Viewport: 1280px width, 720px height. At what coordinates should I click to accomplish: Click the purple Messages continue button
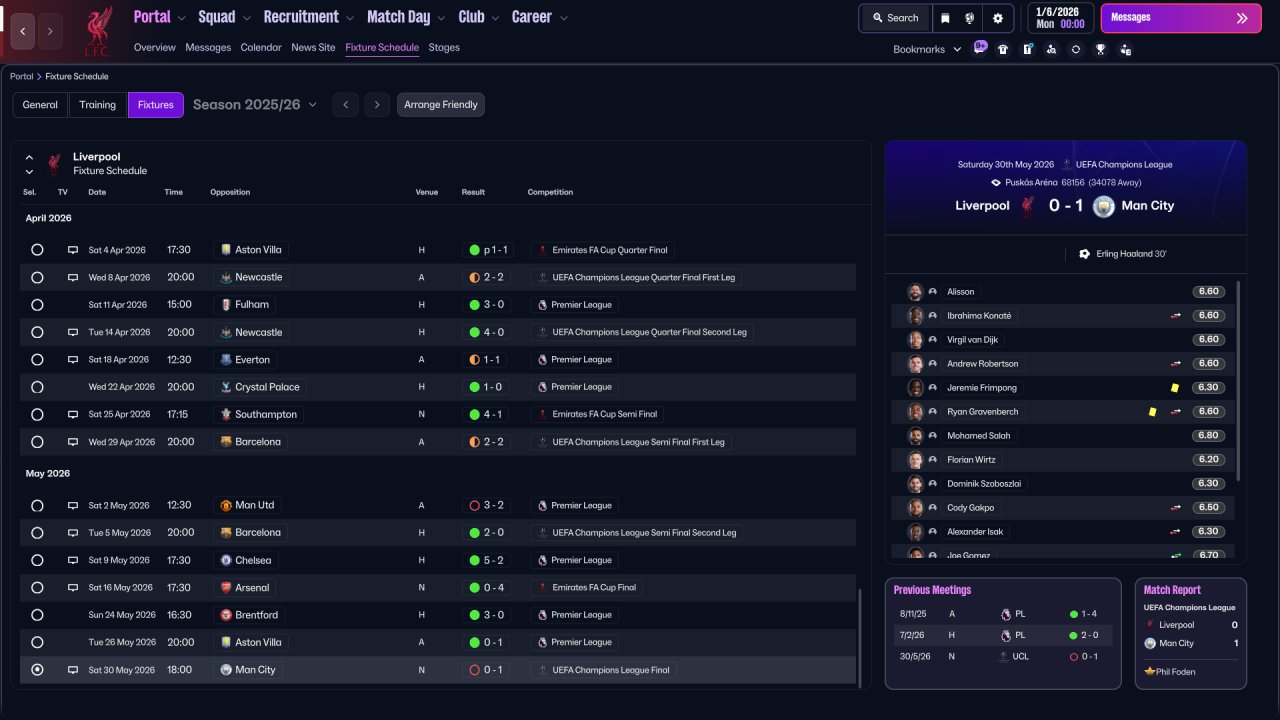click(x=1181, y=18)
